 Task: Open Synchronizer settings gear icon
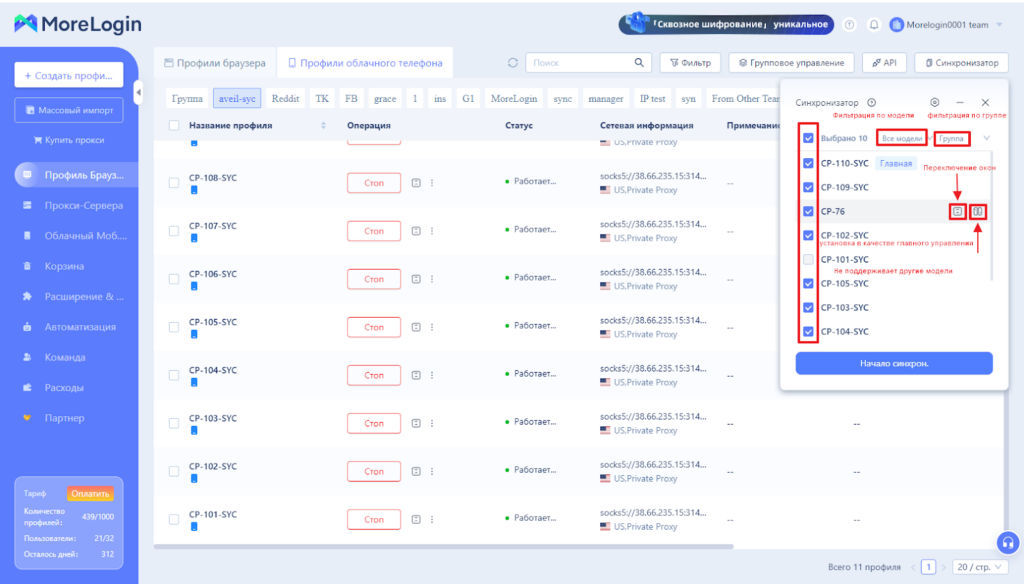coord(934,102)
